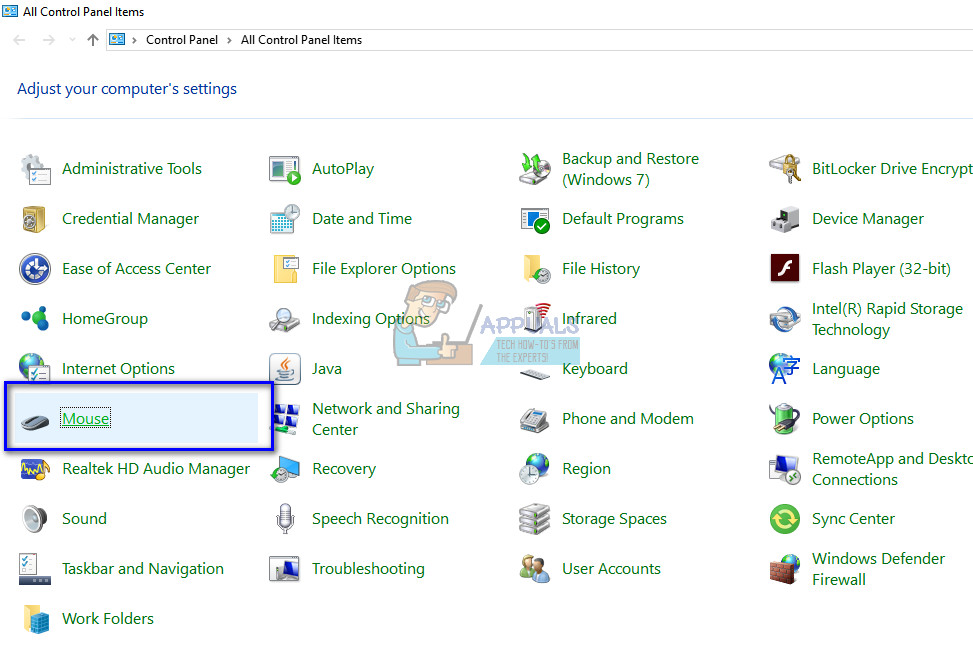This screenshot has height=645, width=973.
Task: Open the Infrared link
Action: (589, 319)
